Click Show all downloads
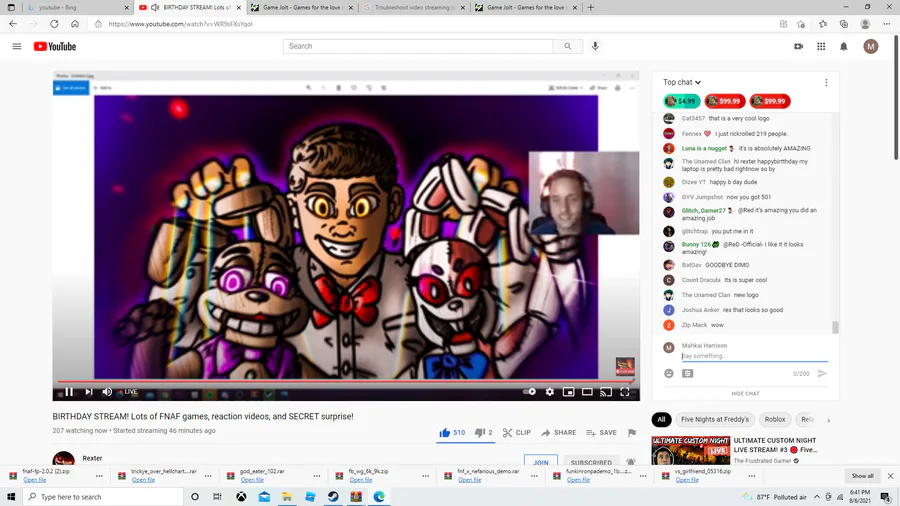The image size is (900, 506). click(x=862, y=476)
